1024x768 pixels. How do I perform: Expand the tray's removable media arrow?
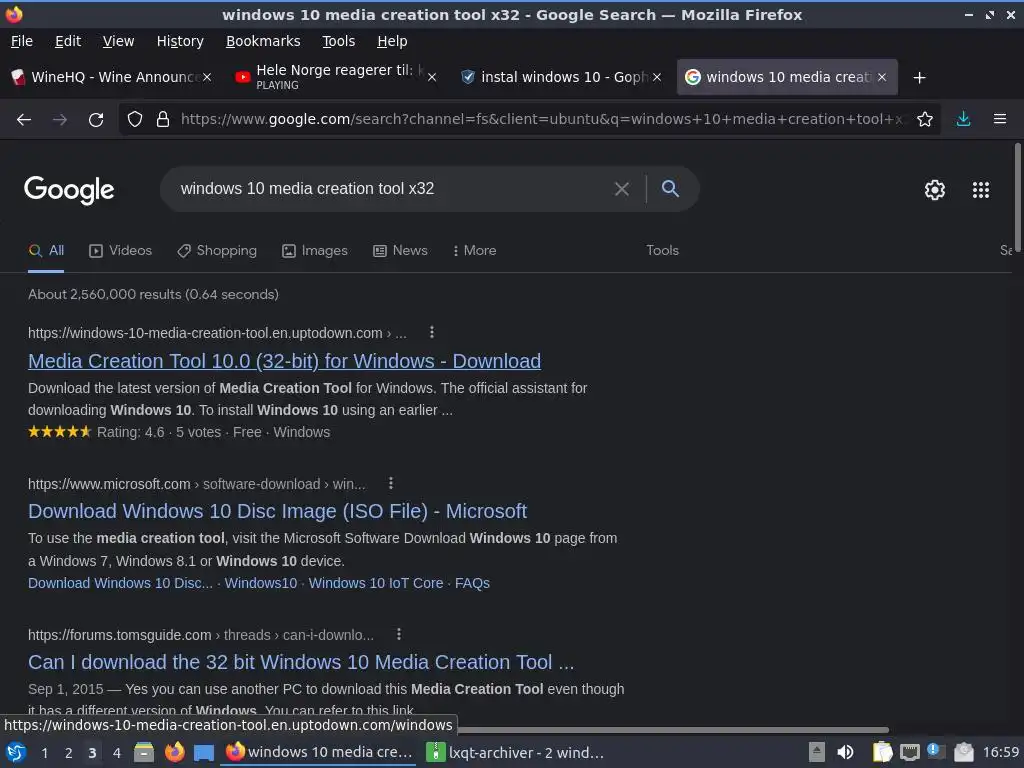point(817,752)
